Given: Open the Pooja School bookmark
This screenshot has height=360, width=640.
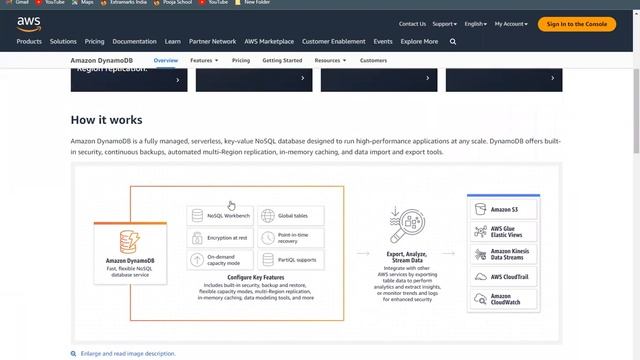Looking at the screenshot, I should 173,2.
